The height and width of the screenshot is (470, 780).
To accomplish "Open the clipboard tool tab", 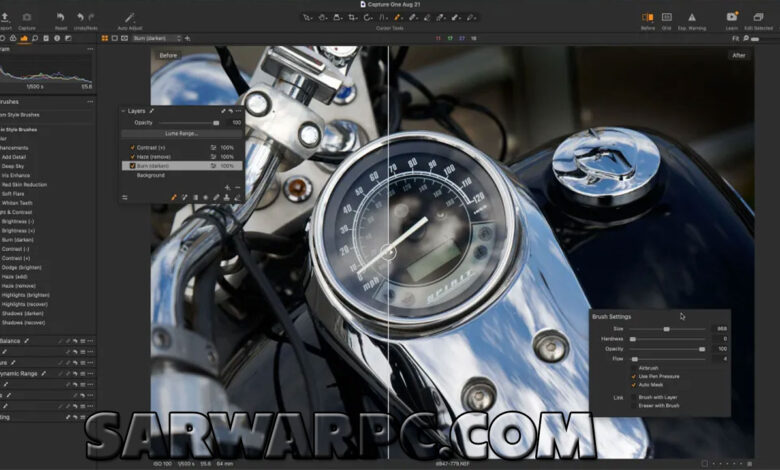I will click(x=46, y=38).
